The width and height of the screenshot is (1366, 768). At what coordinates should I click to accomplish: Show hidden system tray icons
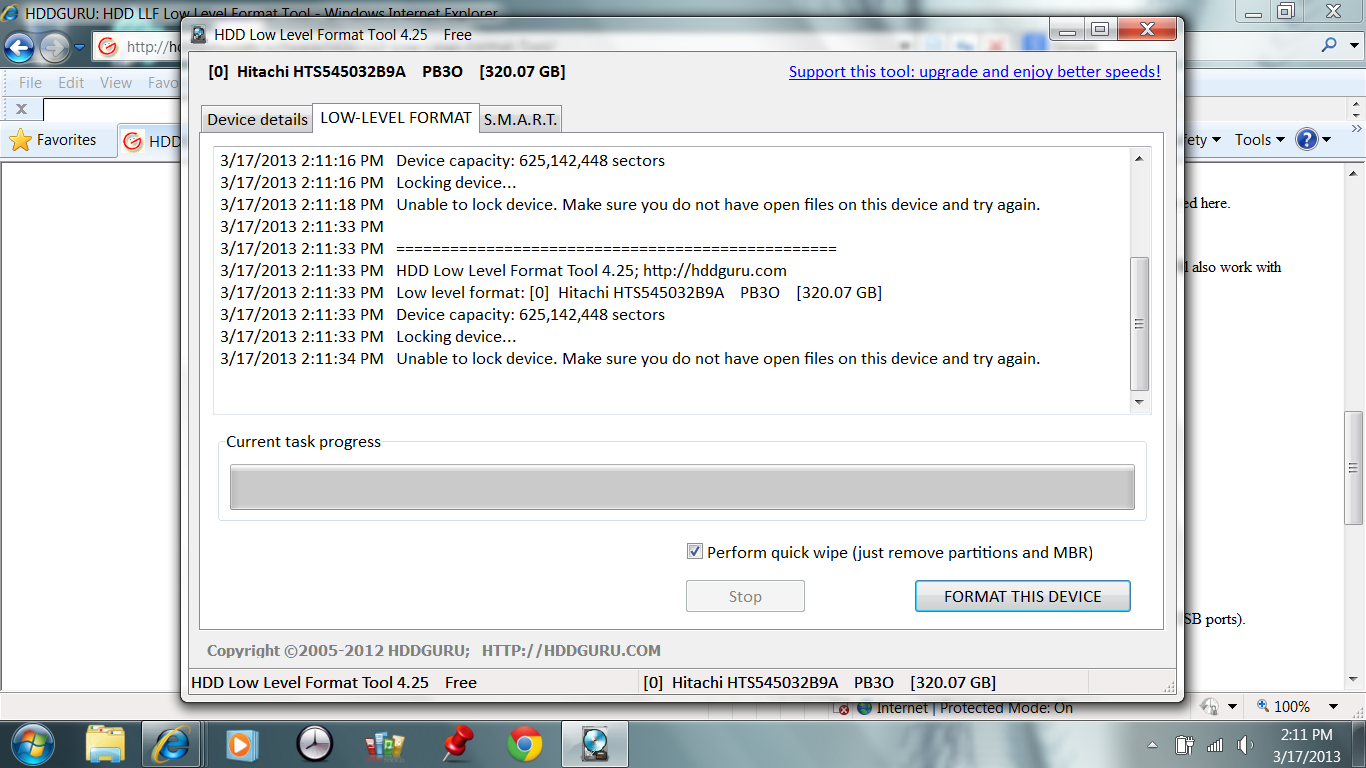point(1153,746)
